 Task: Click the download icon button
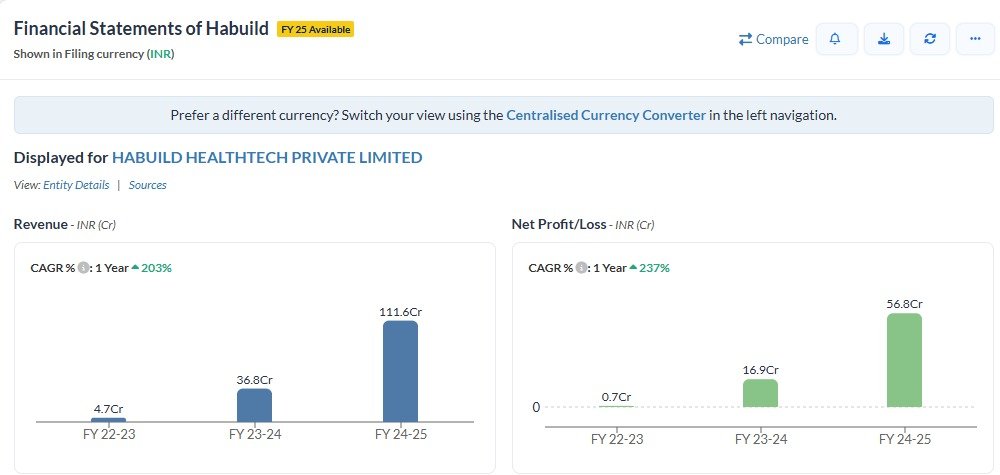click(883, 40)
